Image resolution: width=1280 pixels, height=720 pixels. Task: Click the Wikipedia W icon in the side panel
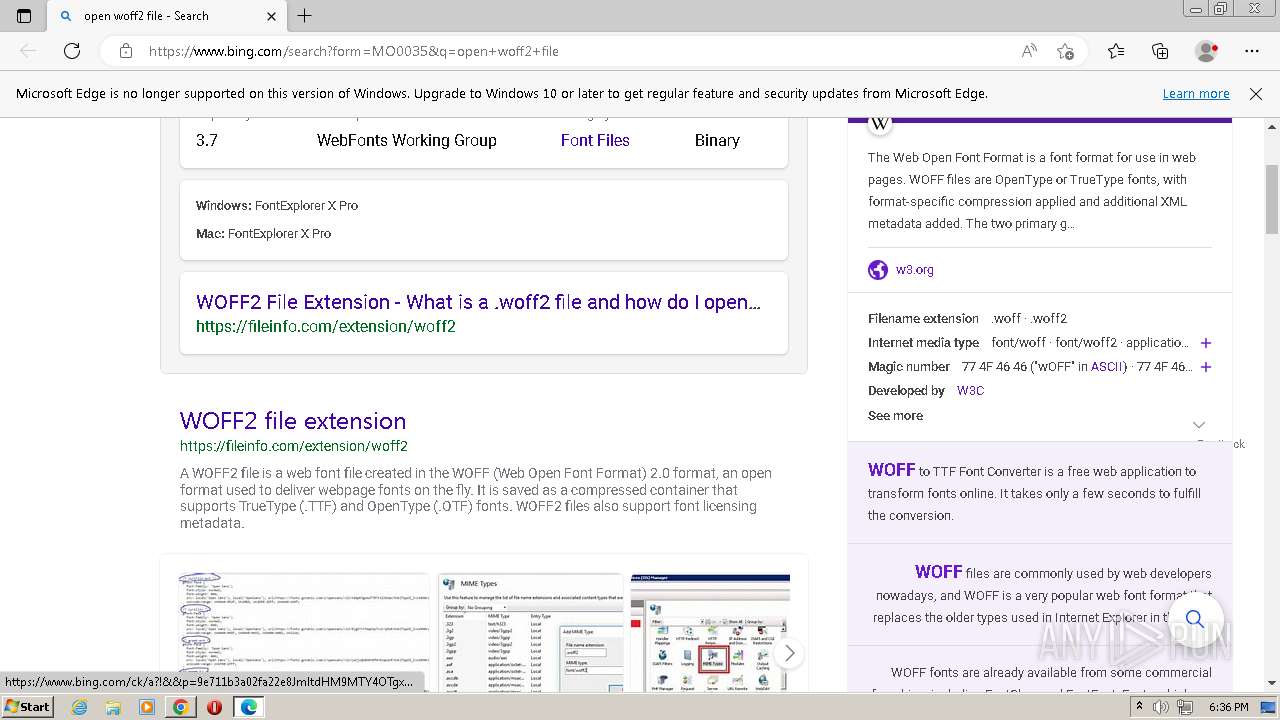[880, 123]
